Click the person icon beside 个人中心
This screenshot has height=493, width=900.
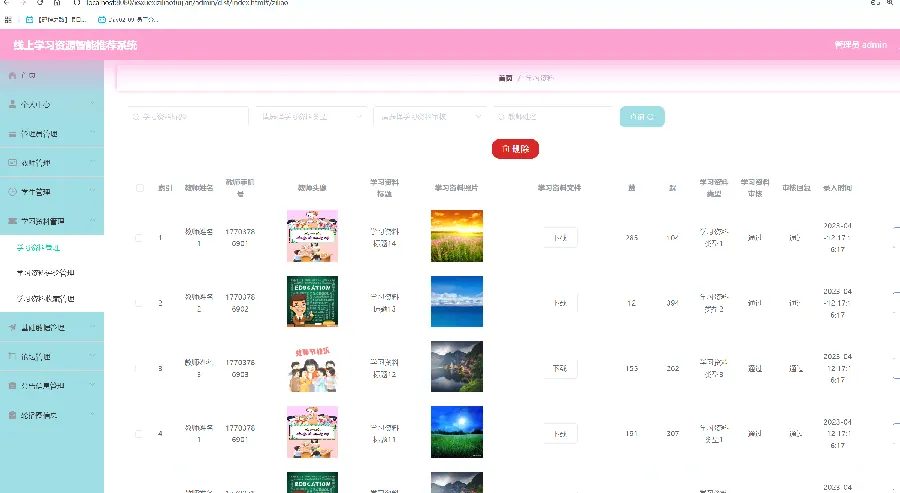coord(13,104)
